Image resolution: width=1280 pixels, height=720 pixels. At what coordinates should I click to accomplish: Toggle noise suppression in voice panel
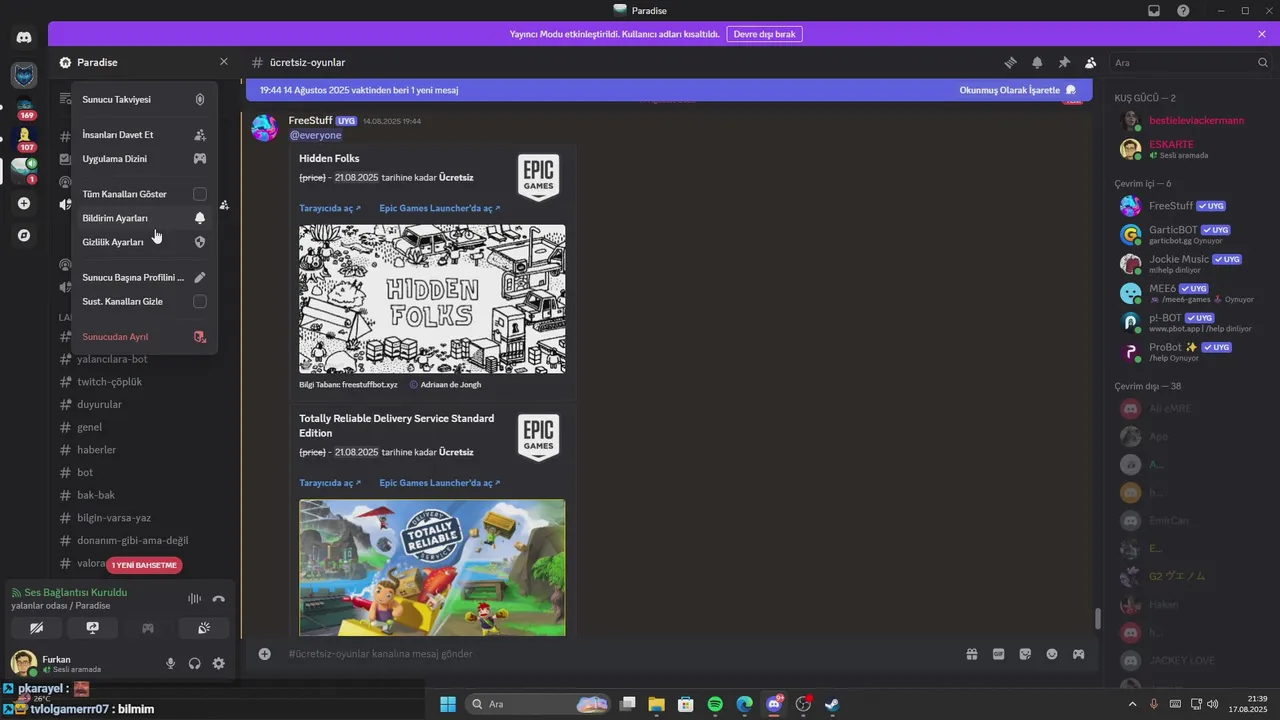tap(194, 599)
